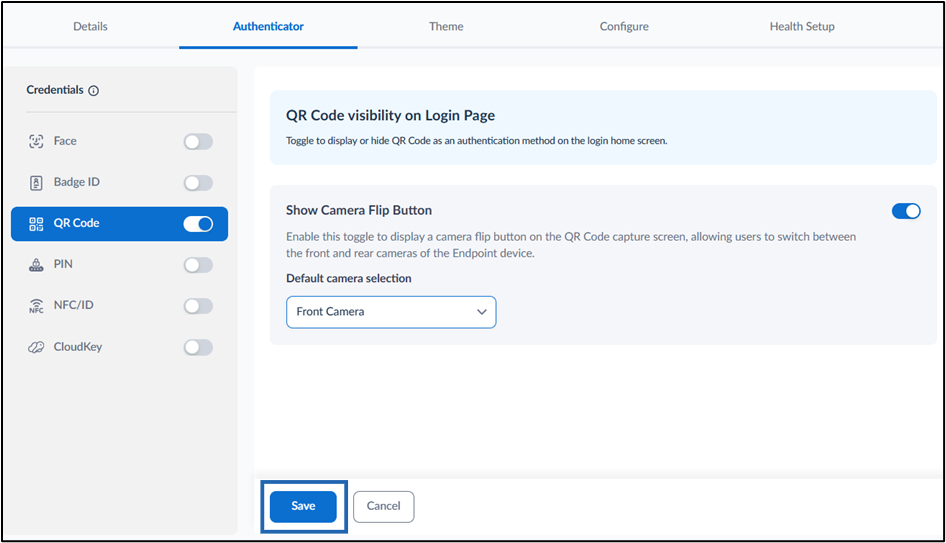Click the NFC/ID wireless icon

tap(36, 306)
